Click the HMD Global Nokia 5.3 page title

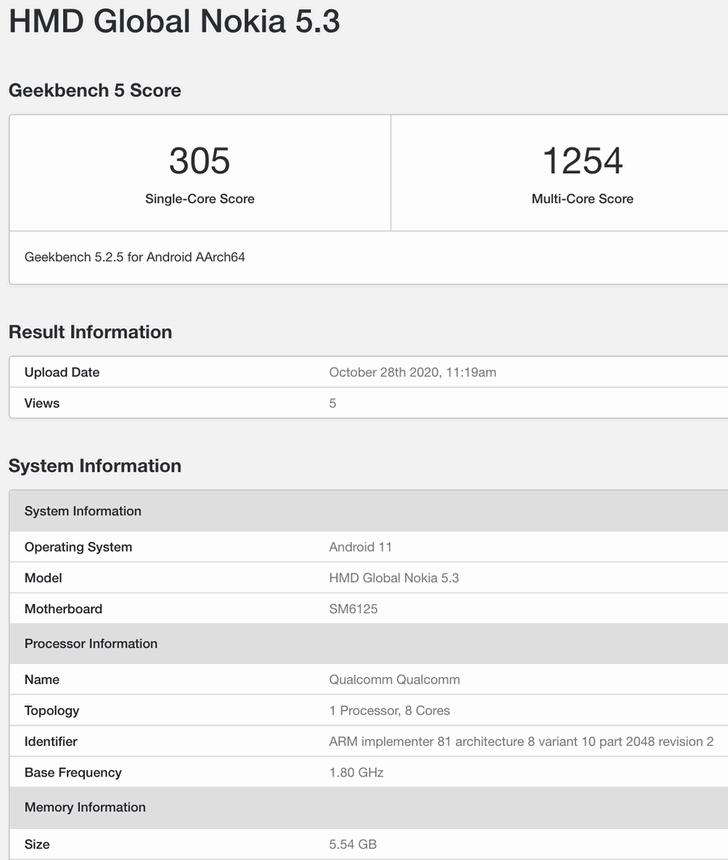coord(174,21)
